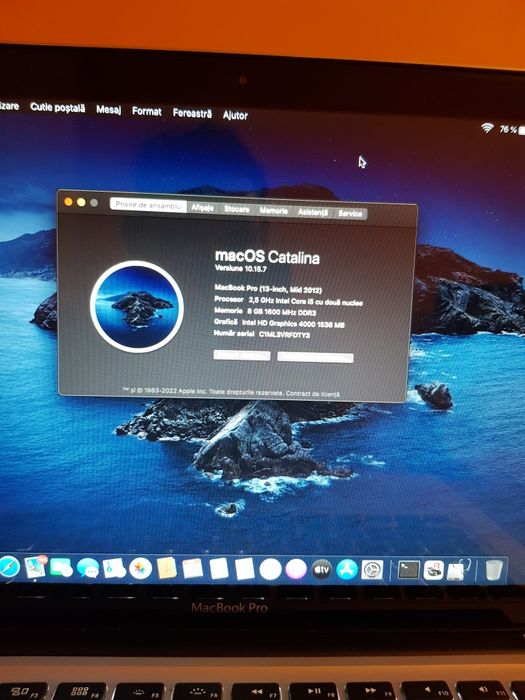The image size is (525, 700).
Task: Launch the Photos app from dock
Action: point(140,569)
